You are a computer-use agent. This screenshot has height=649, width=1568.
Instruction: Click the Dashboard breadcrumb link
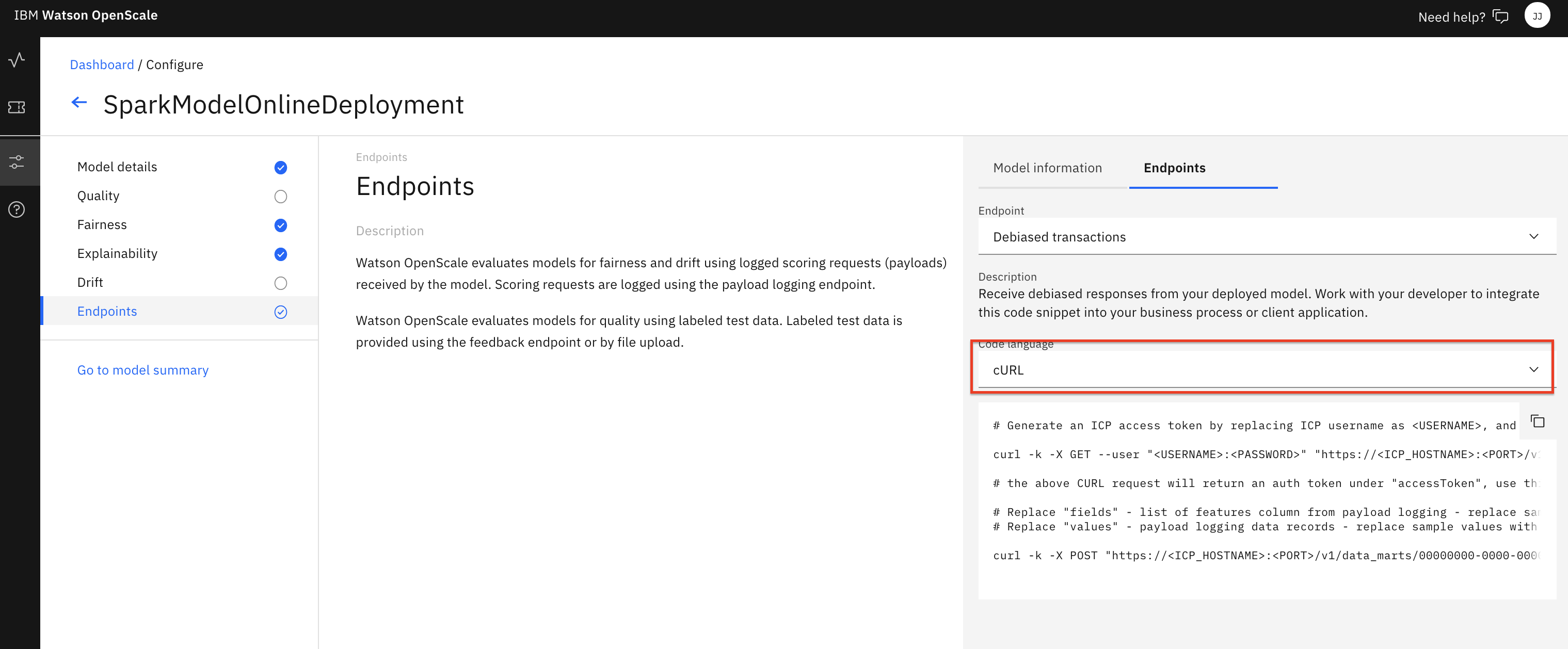click(102, 64)
